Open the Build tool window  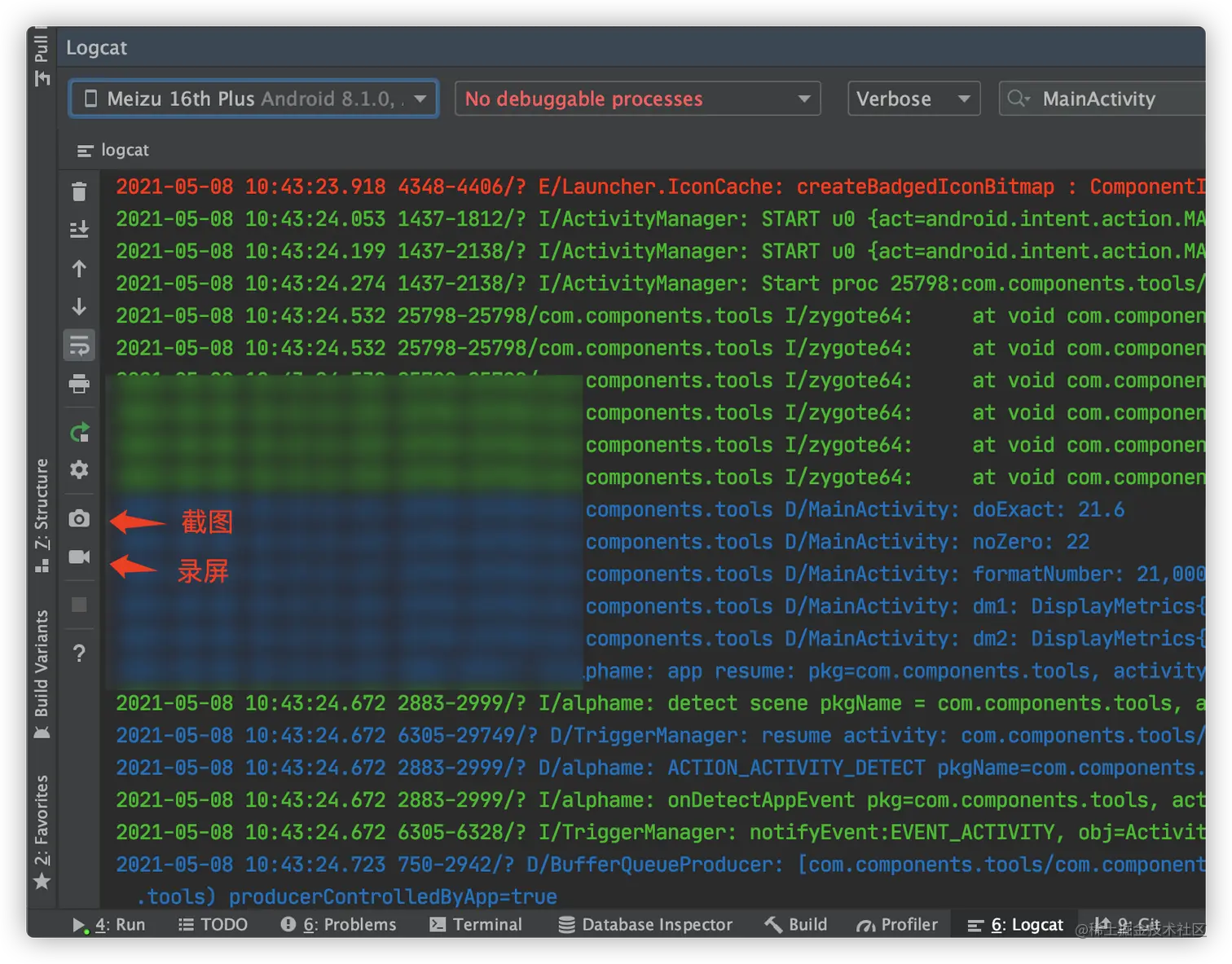tap(796, 925)
